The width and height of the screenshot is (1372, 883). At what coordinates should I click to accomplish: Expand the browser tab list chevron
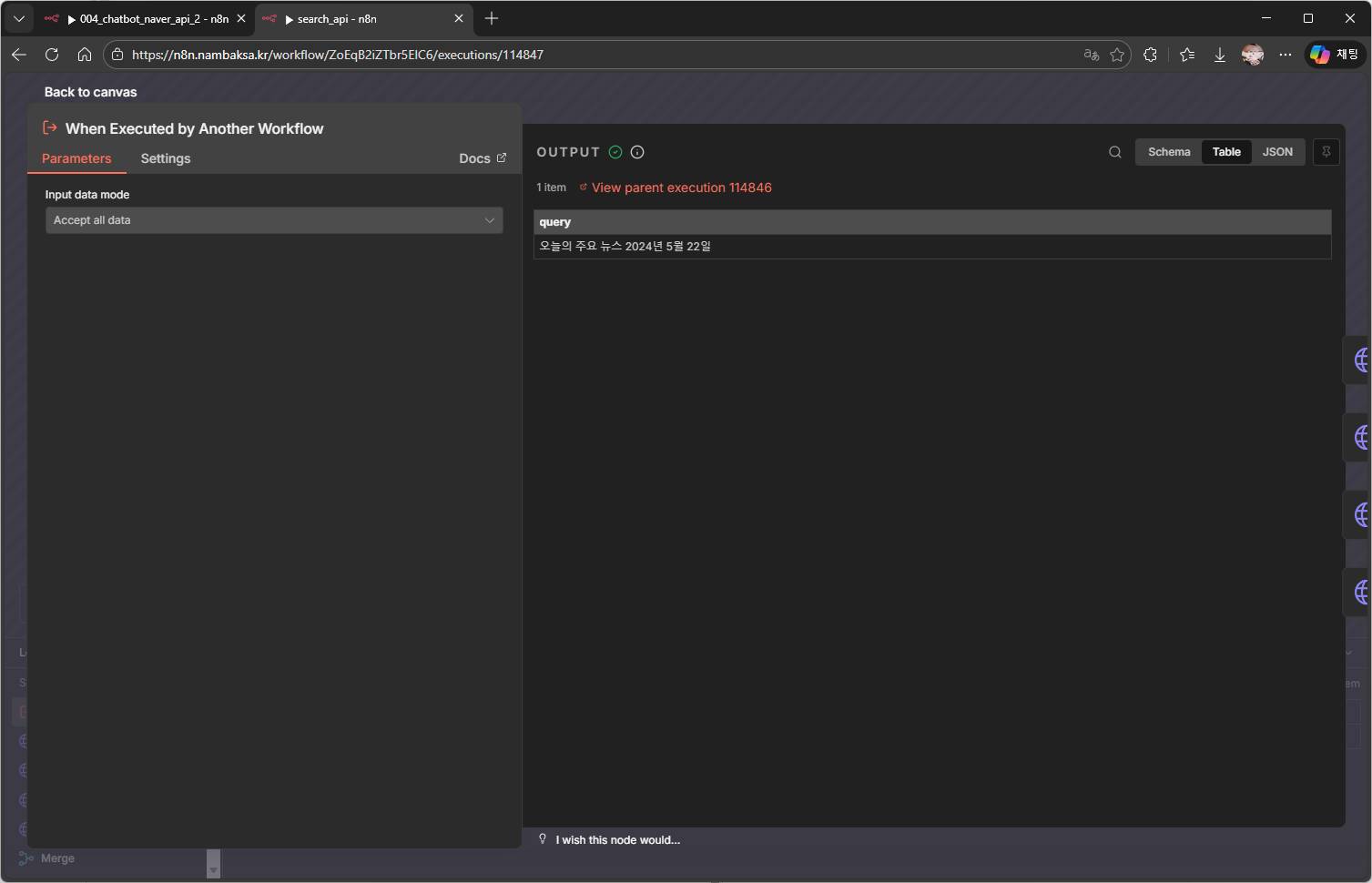18,18
